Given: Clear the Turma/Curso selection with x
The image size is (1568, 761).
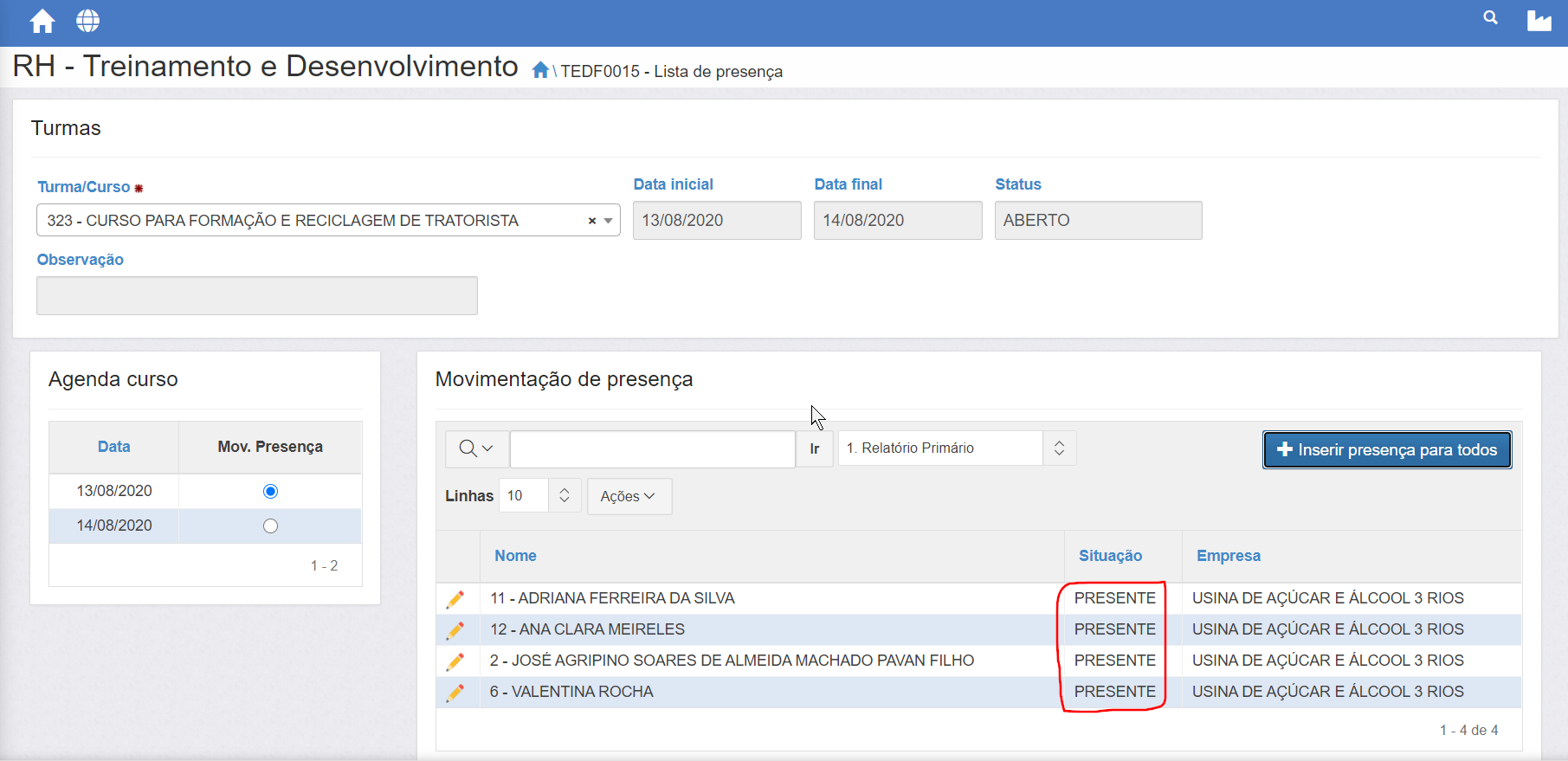Looking at the screenshot, I should 592,221.
